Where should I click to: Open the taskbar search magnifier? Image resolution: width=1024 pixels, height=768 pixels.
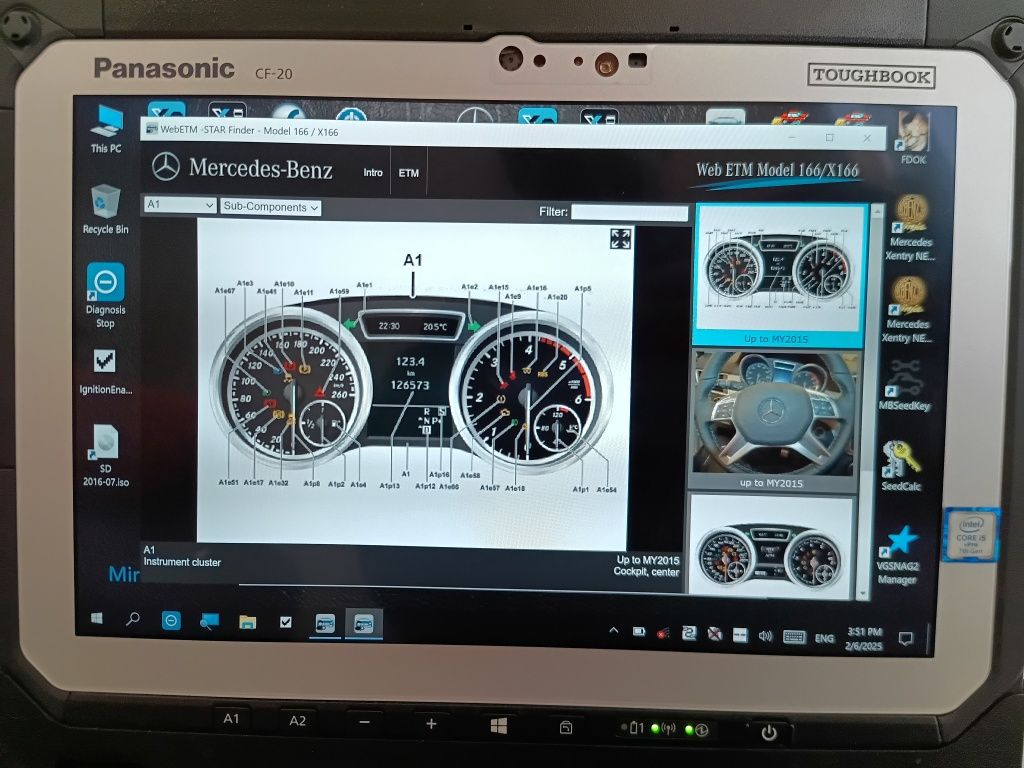(x=133, y=618)
